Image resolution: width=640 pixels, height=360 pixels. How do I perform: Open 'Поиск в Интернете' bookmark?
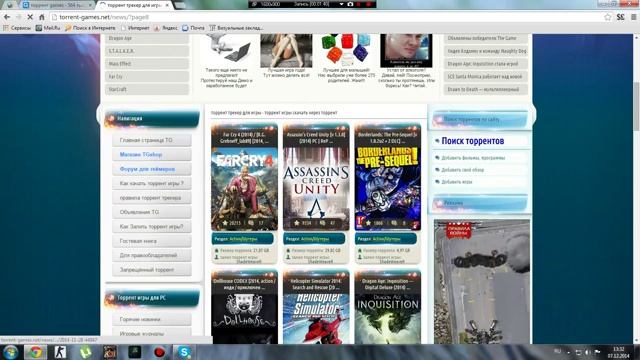pos(90,28)
